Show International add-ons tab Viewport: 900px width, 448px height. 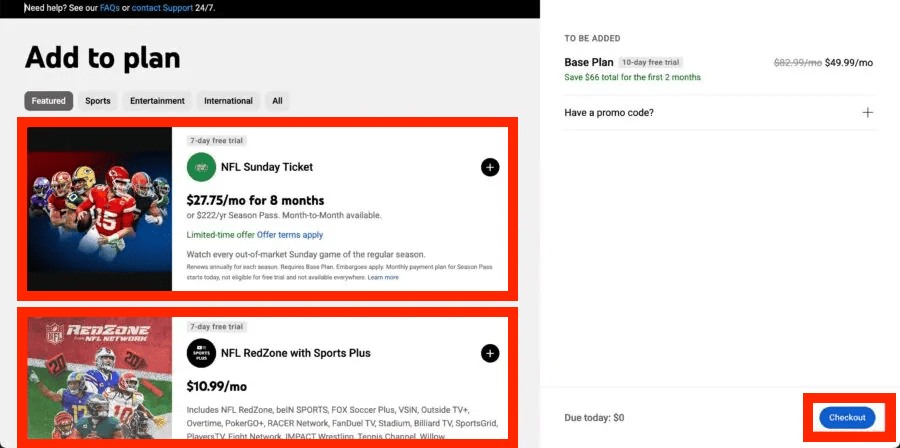coord(228,101)
